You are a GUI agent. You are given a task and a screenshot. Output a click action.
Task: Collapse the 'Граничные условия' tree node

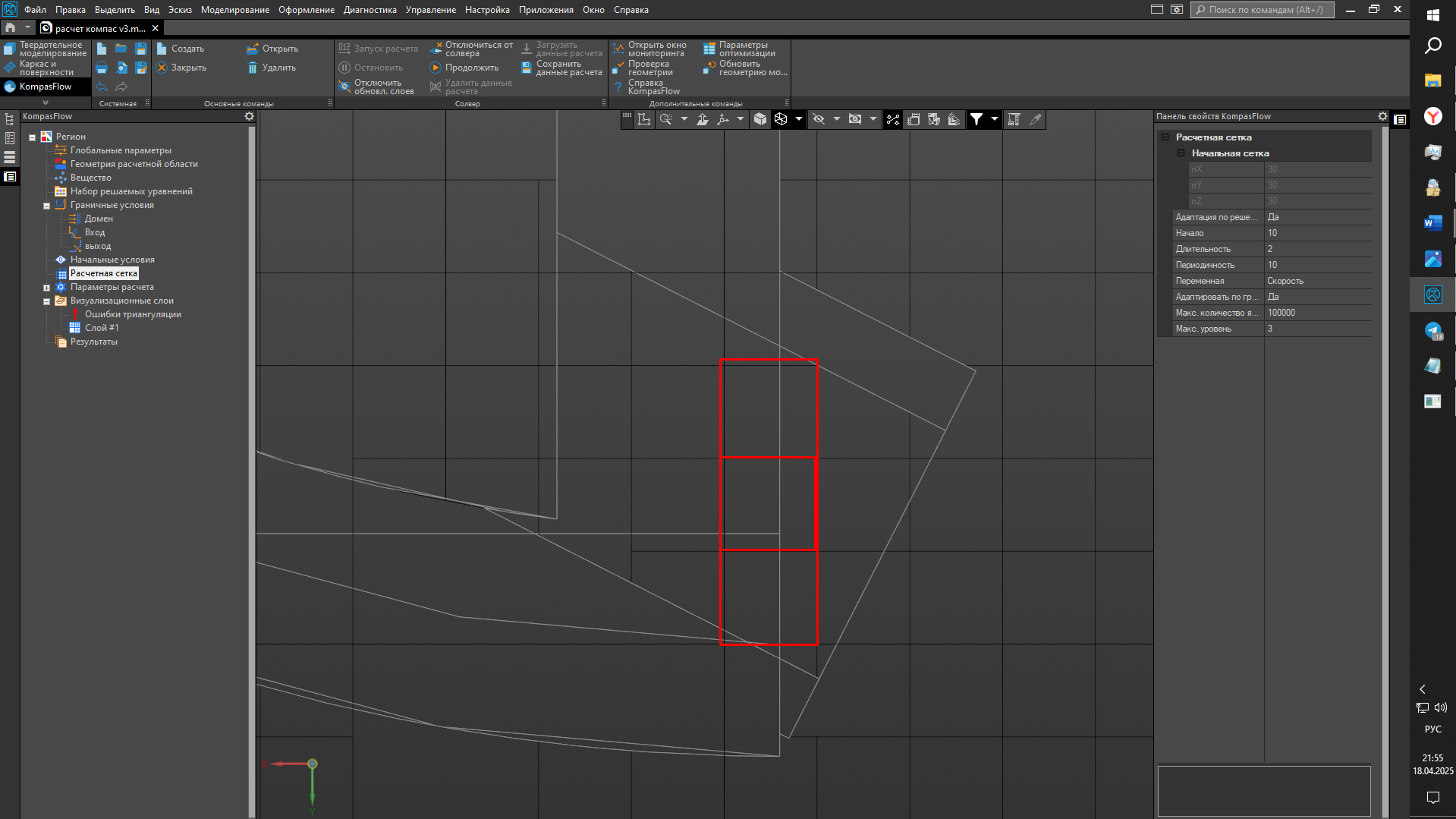coord(46,206)
